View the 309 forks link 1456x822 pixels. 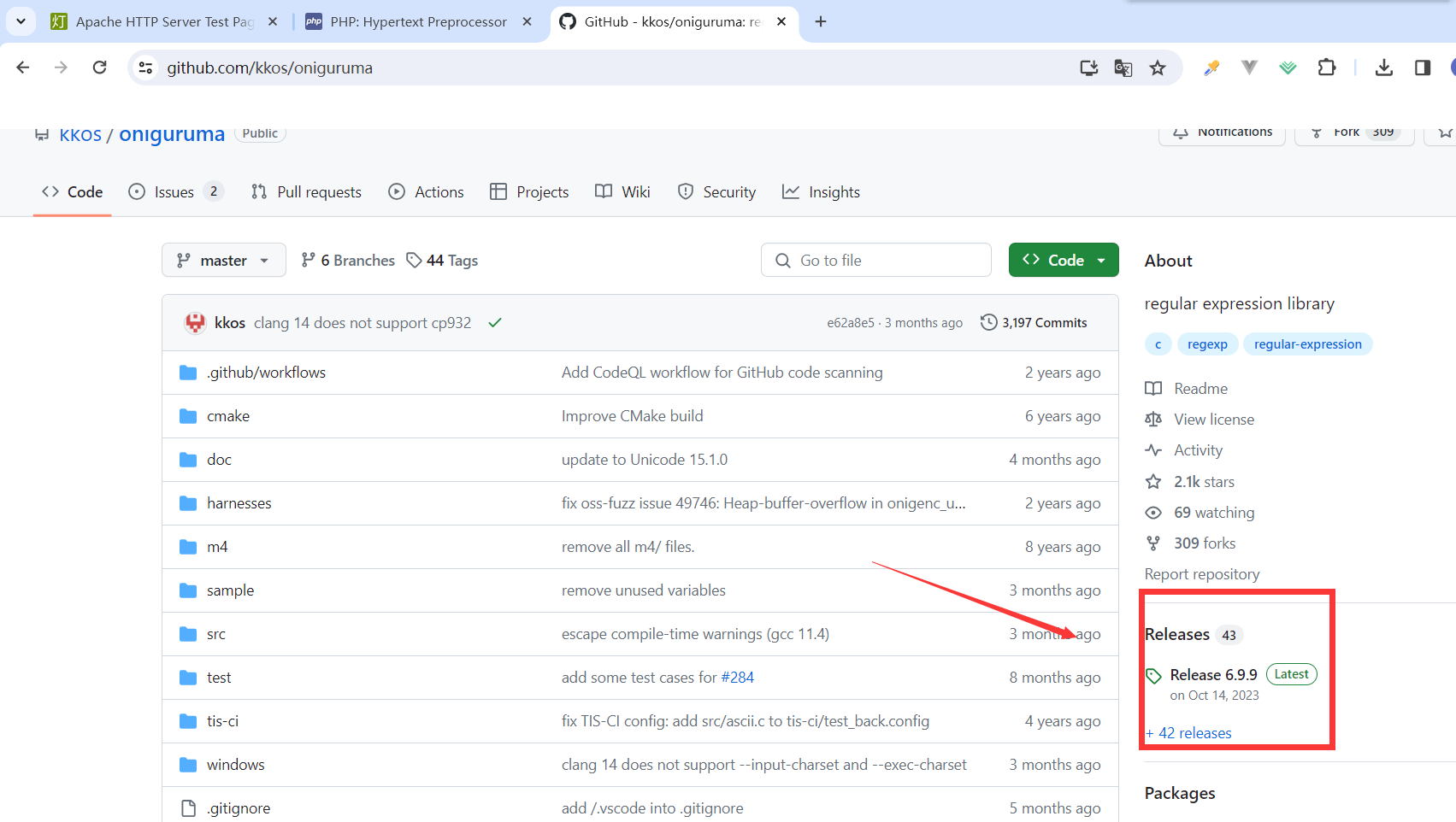[1190, 543]
